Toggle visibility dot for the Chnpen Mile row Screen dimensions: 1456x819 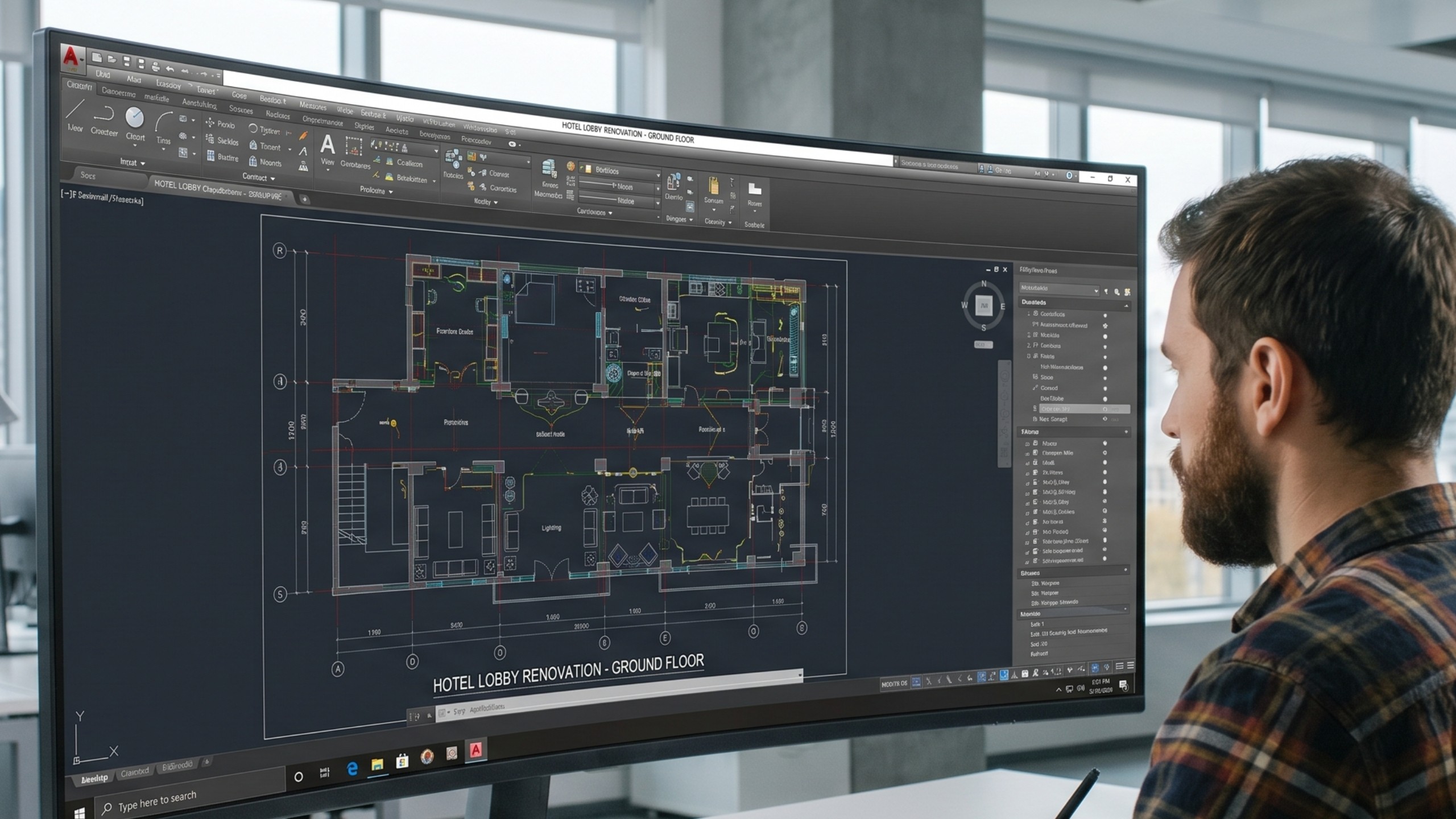pyautogui.click(x=1105, y=453)
